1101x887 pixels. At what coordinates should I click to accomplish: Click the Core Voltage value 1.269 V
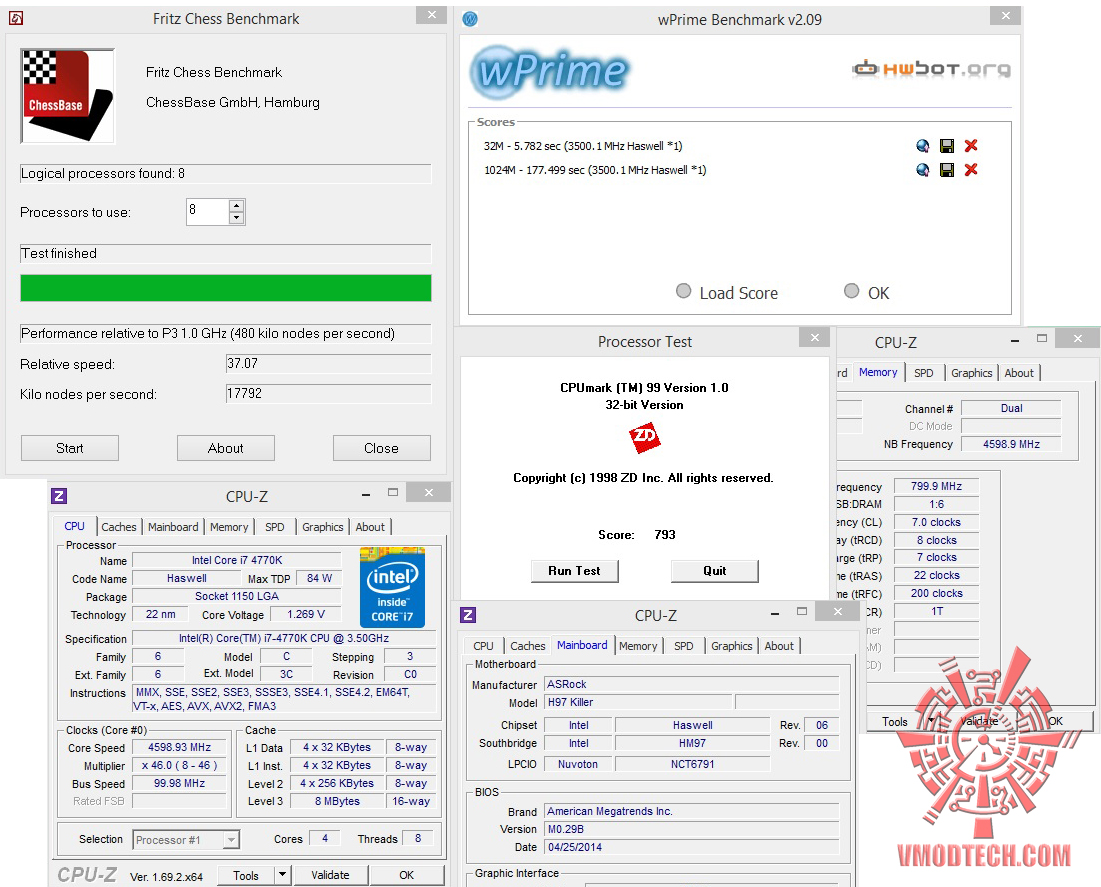[x=305, y=614]
